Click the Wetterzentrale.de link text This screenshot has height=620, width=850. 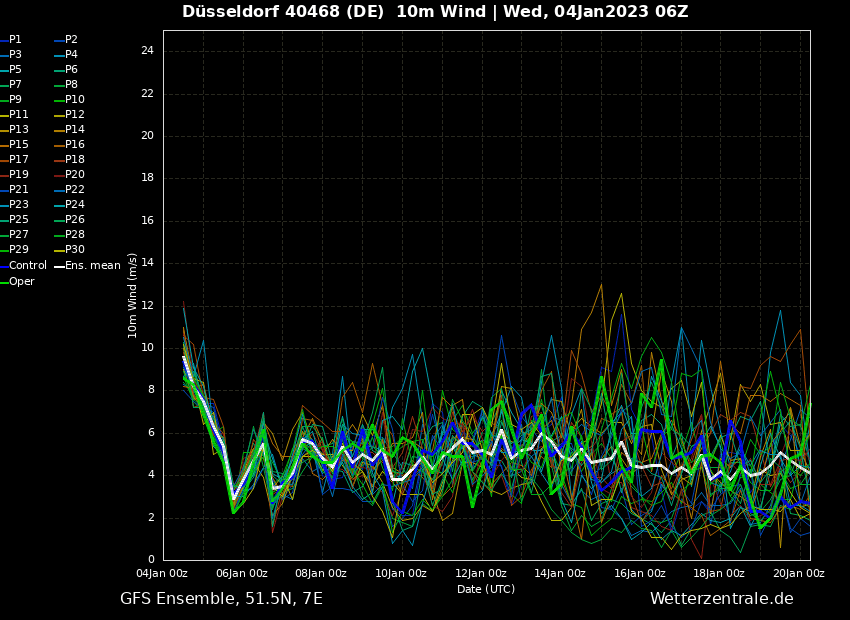click(x=721, y=599)
